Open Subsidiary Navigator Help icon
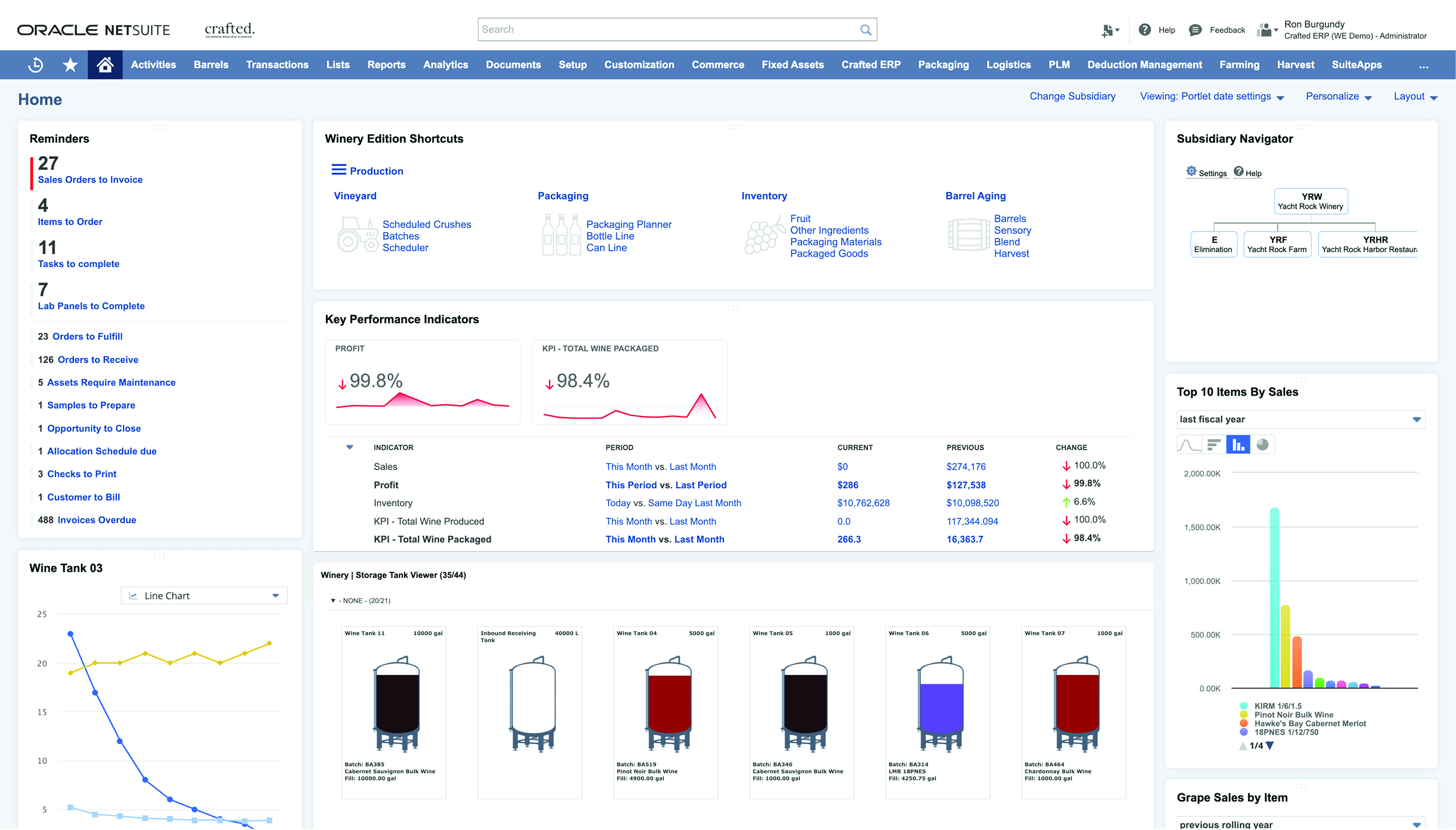Image resolution: width=1456 pixels, height=830 pixels. click(1238, 171)
